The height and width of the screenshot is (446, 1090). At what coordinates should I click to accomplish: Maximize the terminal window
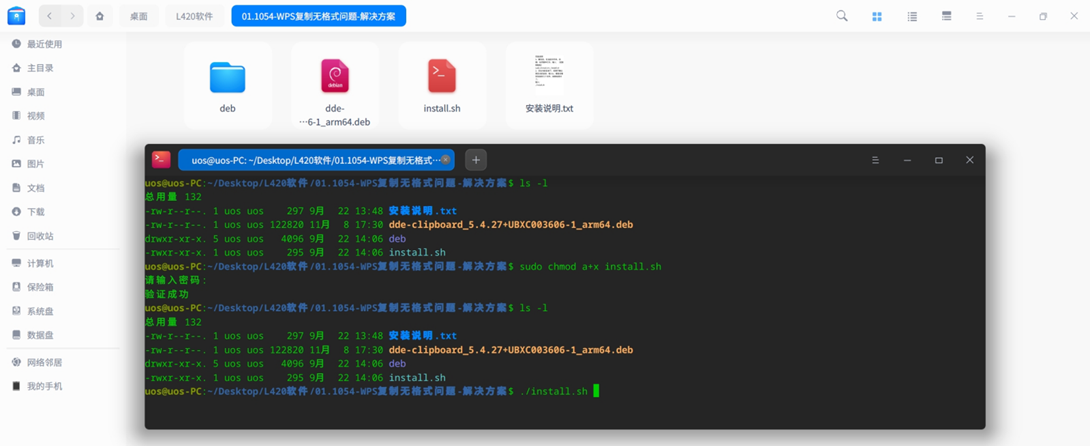pos(938,160)
